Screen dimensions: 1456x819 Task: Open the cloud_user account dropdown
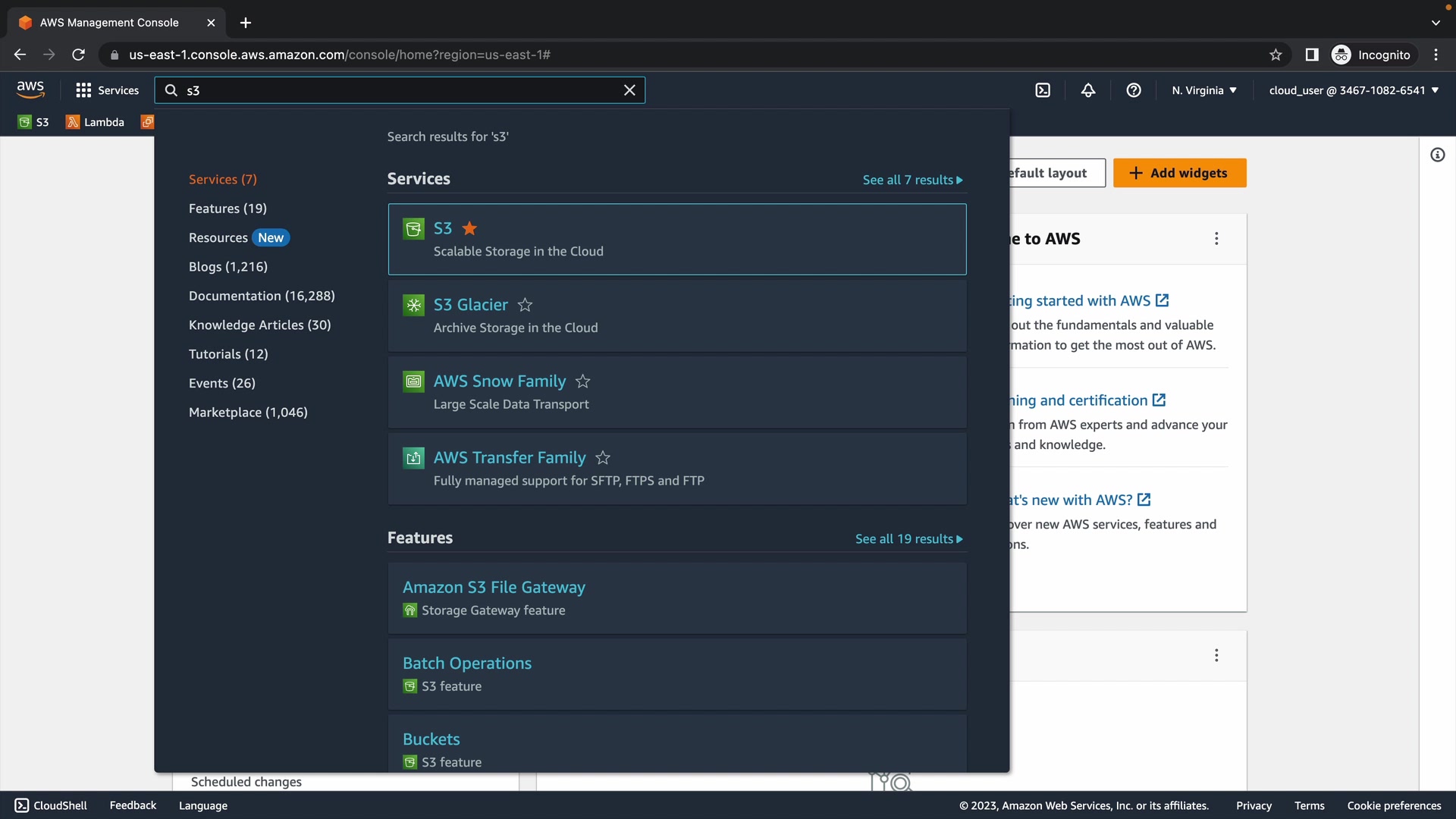click(x=1354, y=90)
